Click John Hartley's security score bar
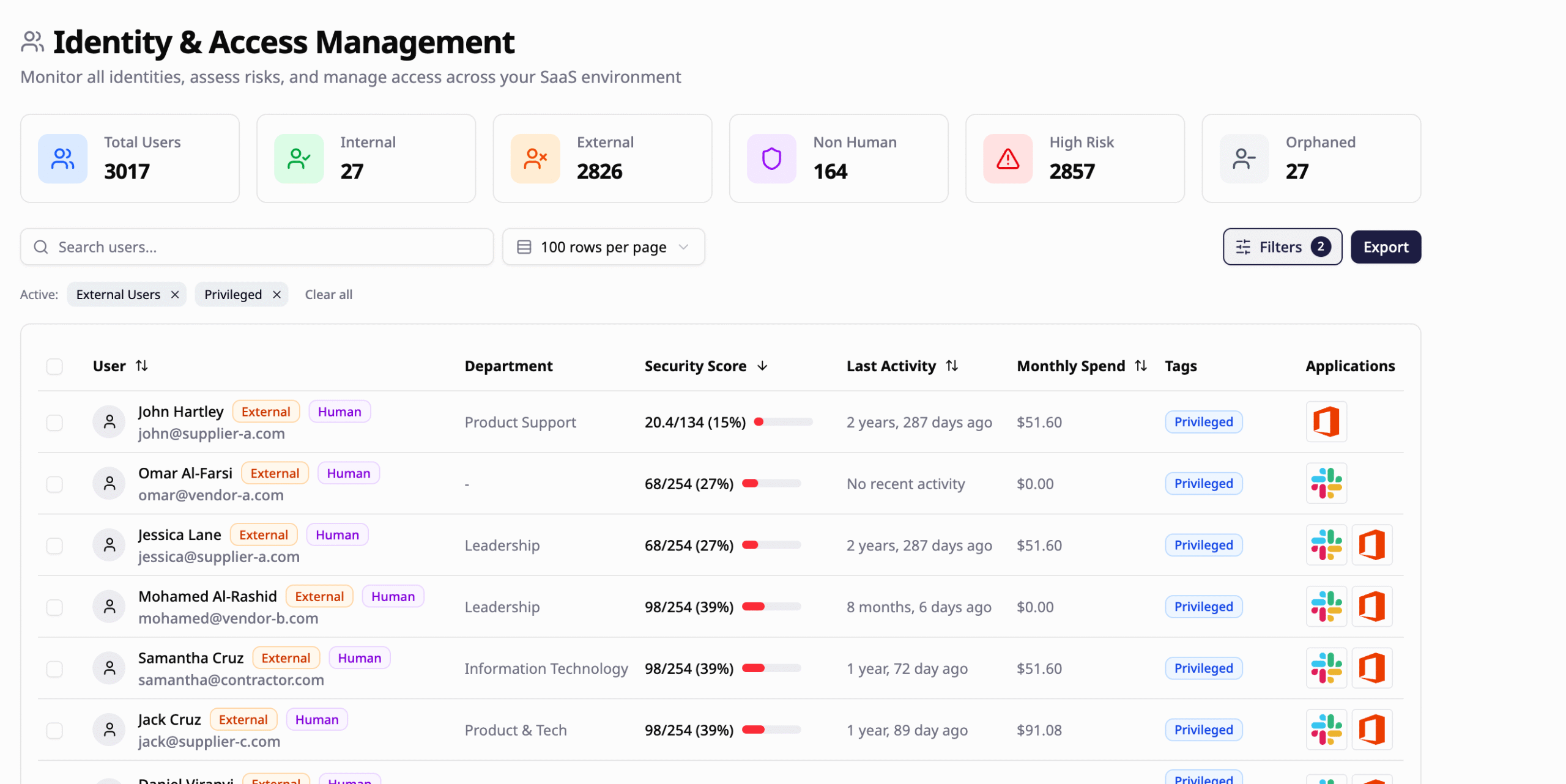1566x784 pixels. tap(784, 422)
